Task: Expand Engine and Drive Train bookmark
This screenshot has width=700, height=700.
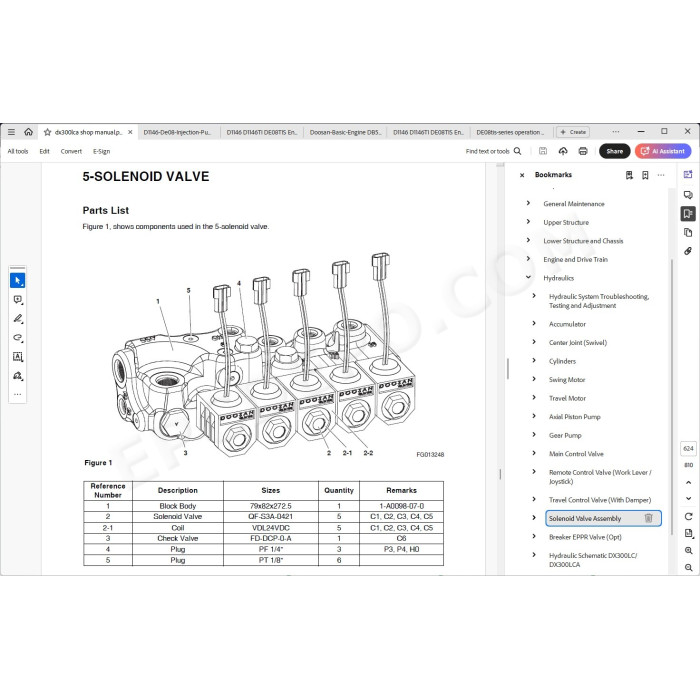Action: [x=529, y=258]
